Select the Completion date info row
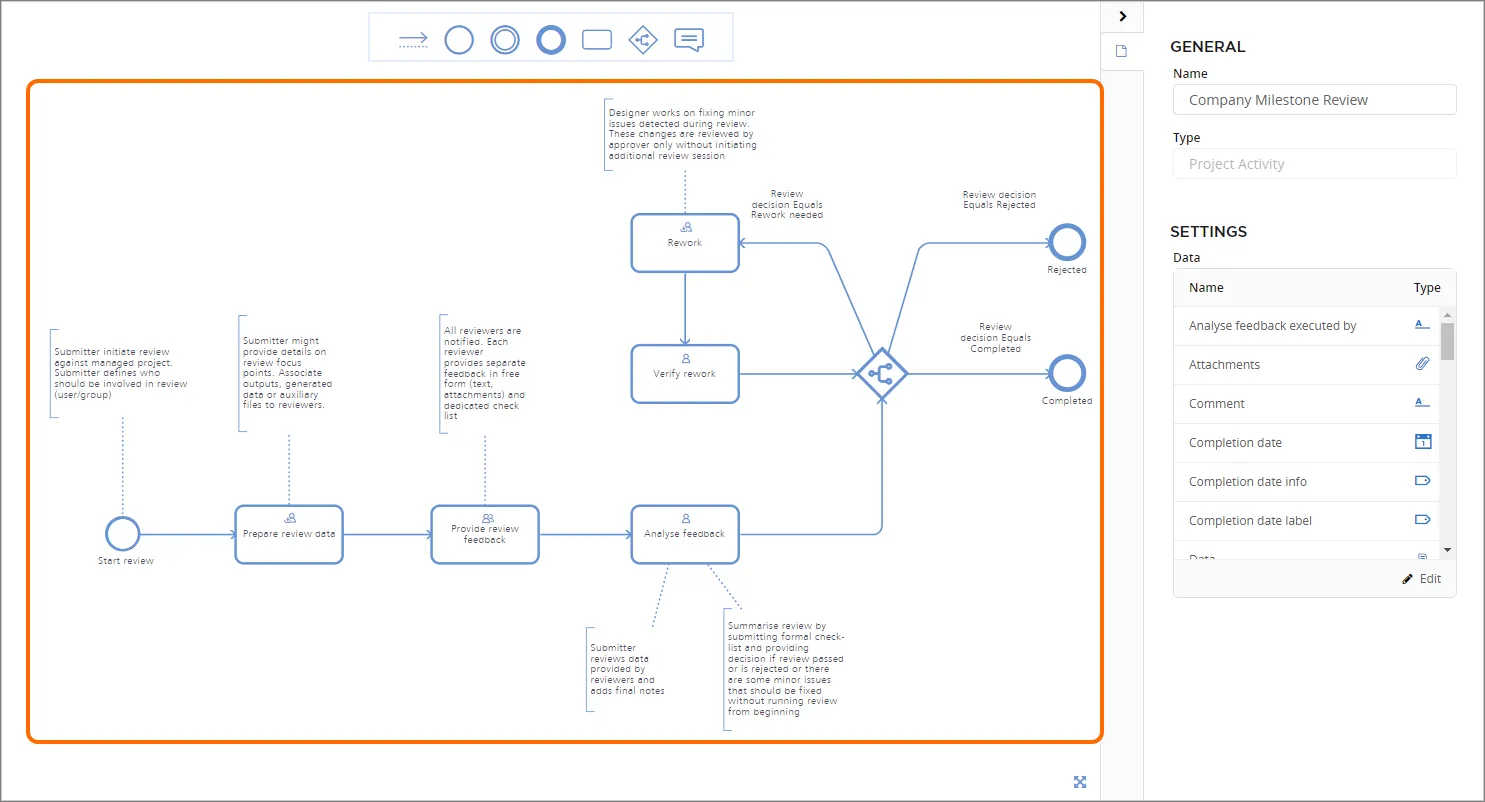The width and height of the screenshot is (1485, 802). point(1307,482)
